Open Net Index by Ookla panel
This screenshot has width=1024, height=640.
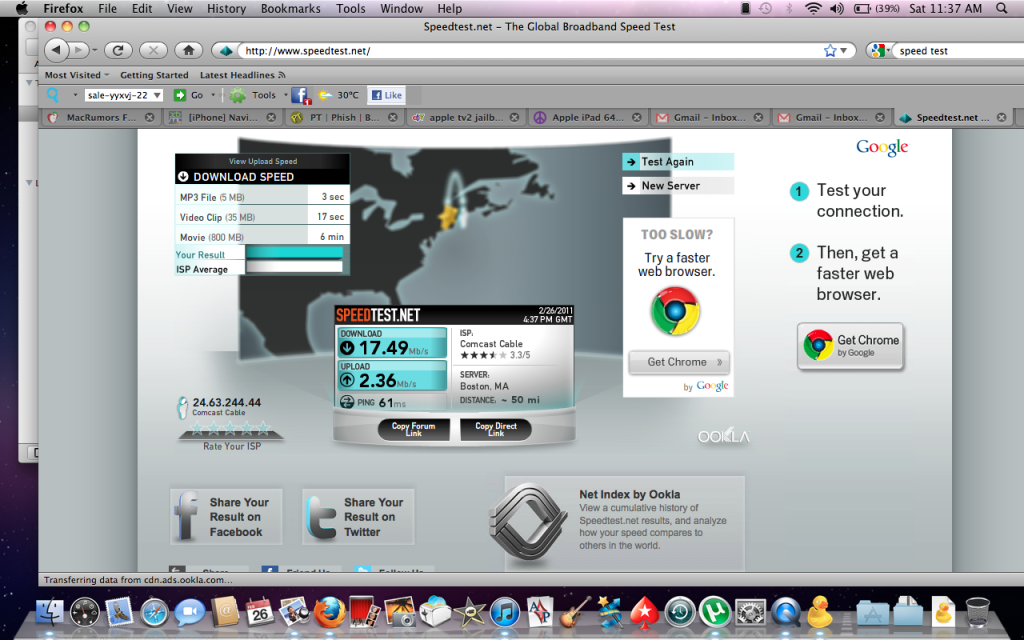(624, 523)
